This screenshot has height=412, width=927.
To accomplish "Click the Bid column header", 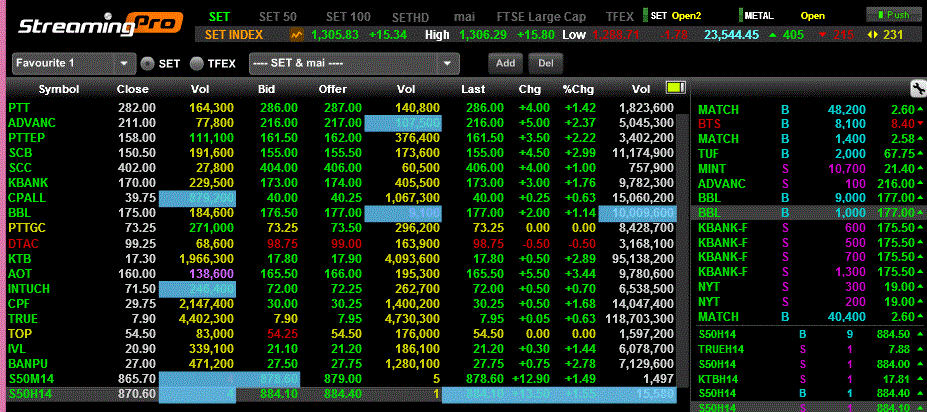I will tap(267, 90).
